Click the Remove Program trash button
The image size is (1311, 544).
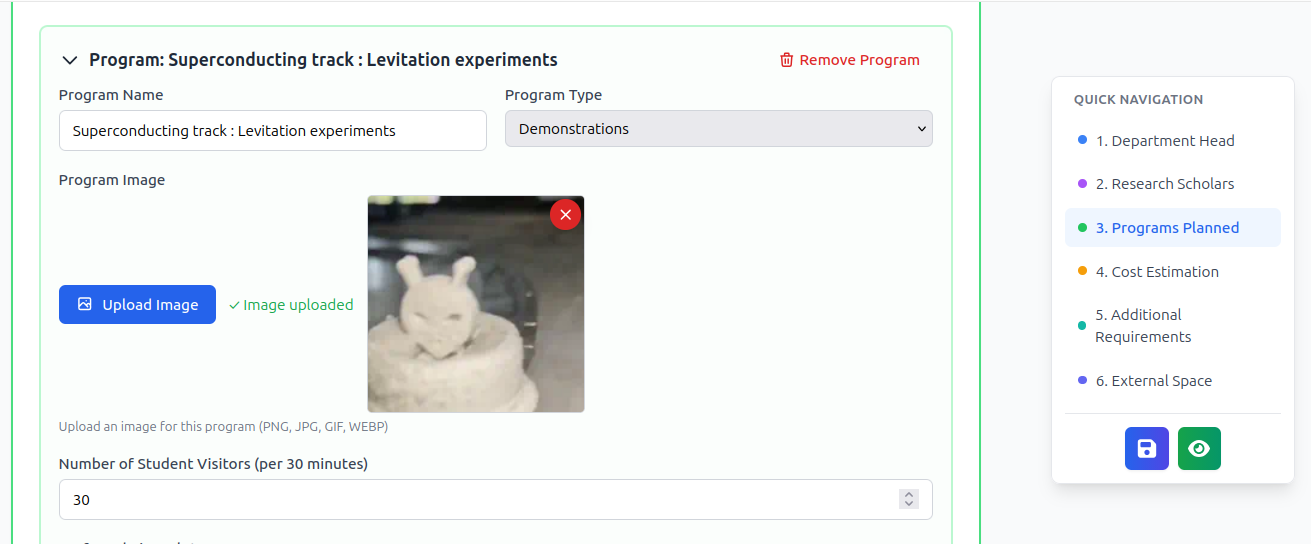(849, 60)
